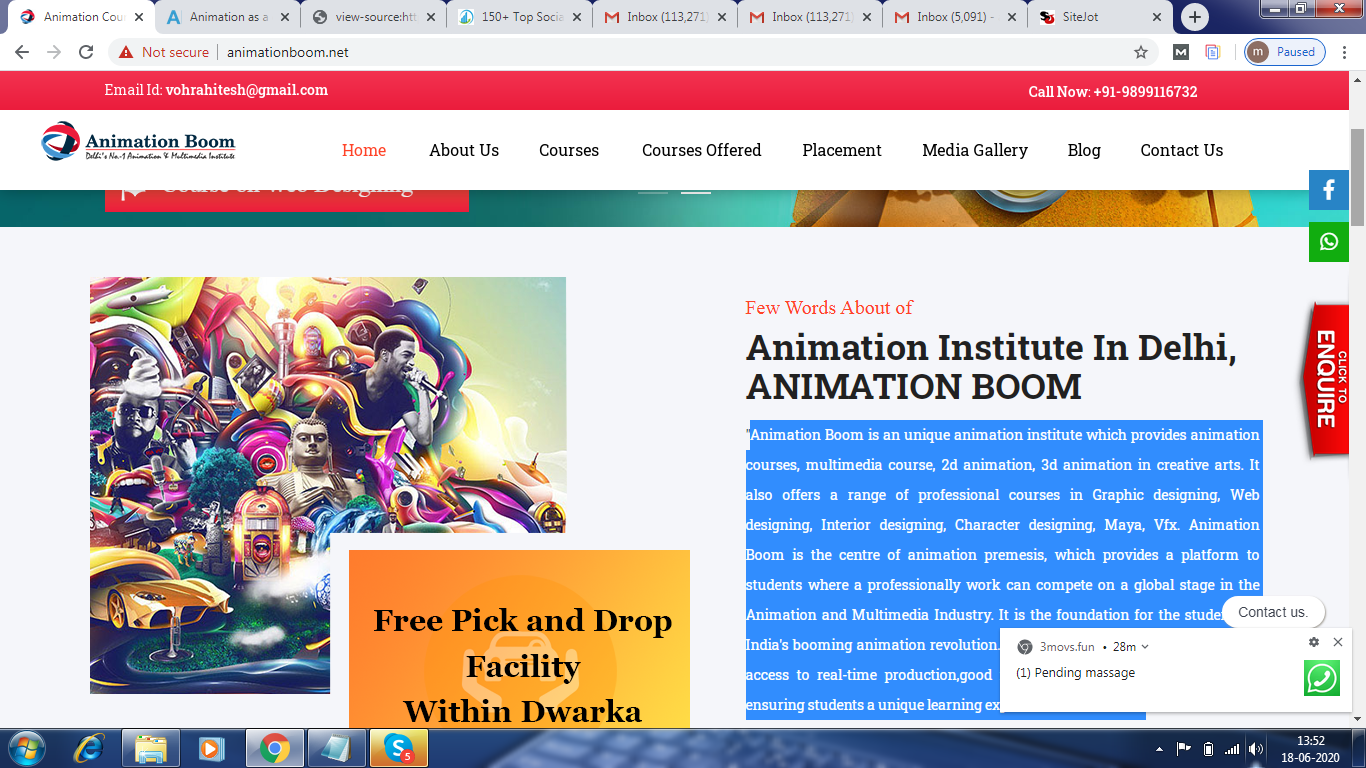
Task: Click the Paused profile button
Action: pos(1285,52)
